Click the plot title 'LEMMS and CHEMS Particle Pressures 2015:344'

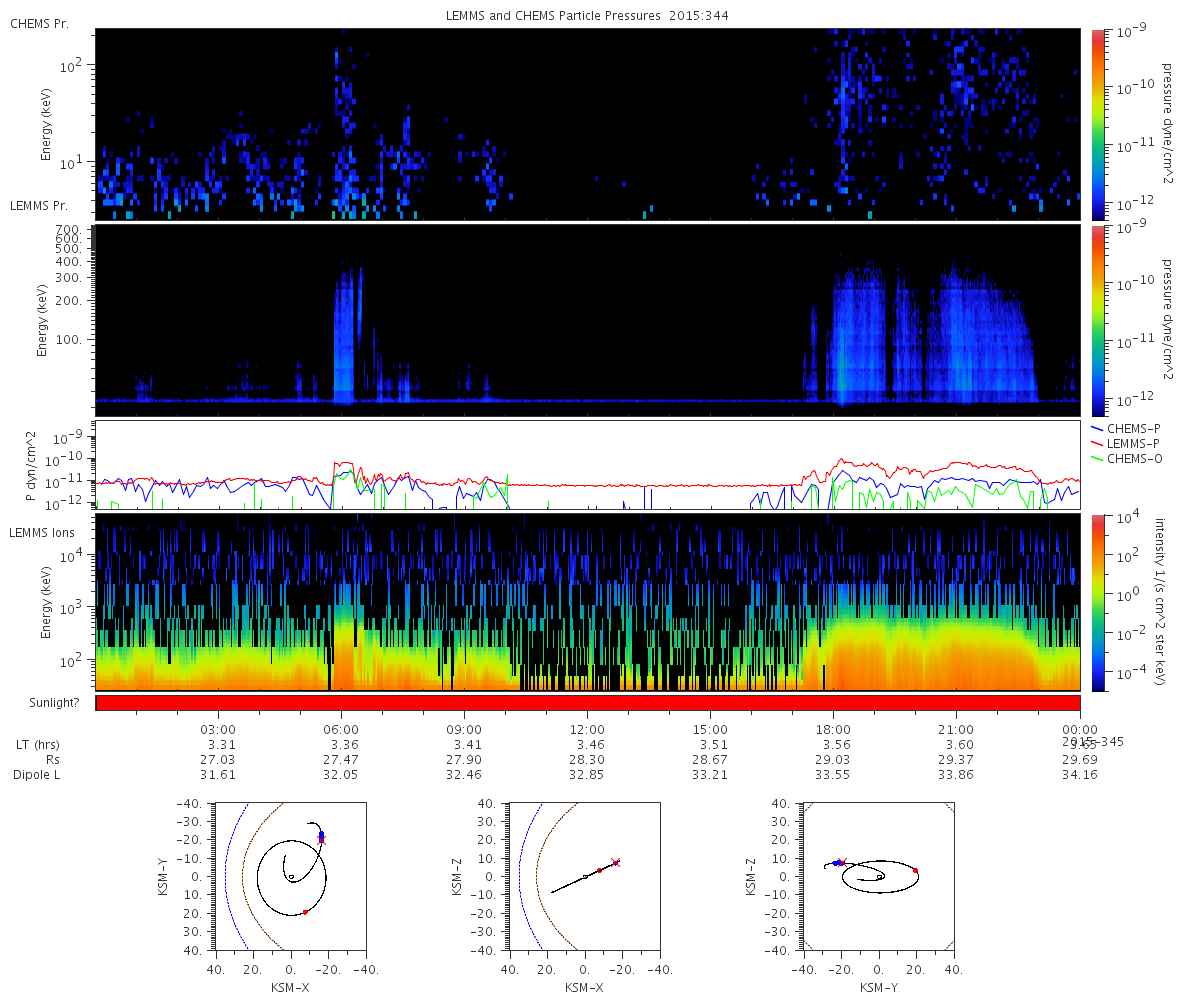pos(589,16)
